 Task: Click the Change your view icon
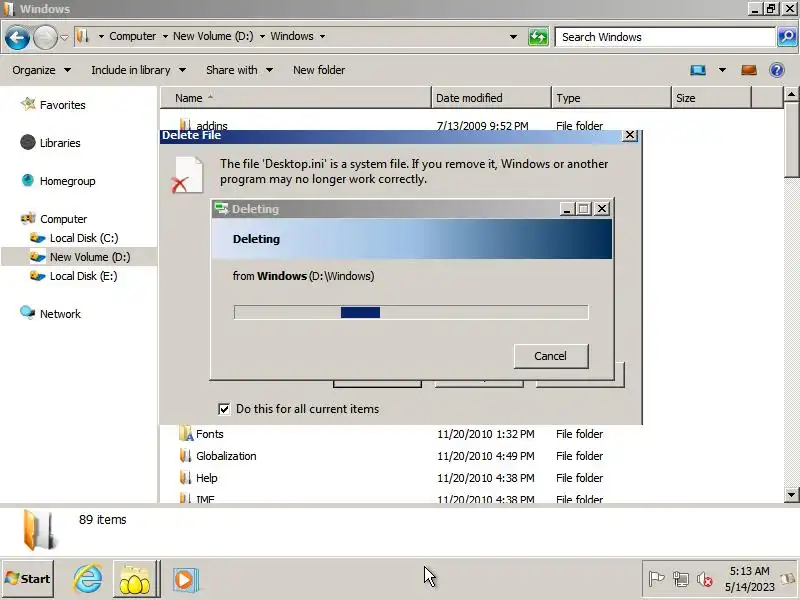697,70
